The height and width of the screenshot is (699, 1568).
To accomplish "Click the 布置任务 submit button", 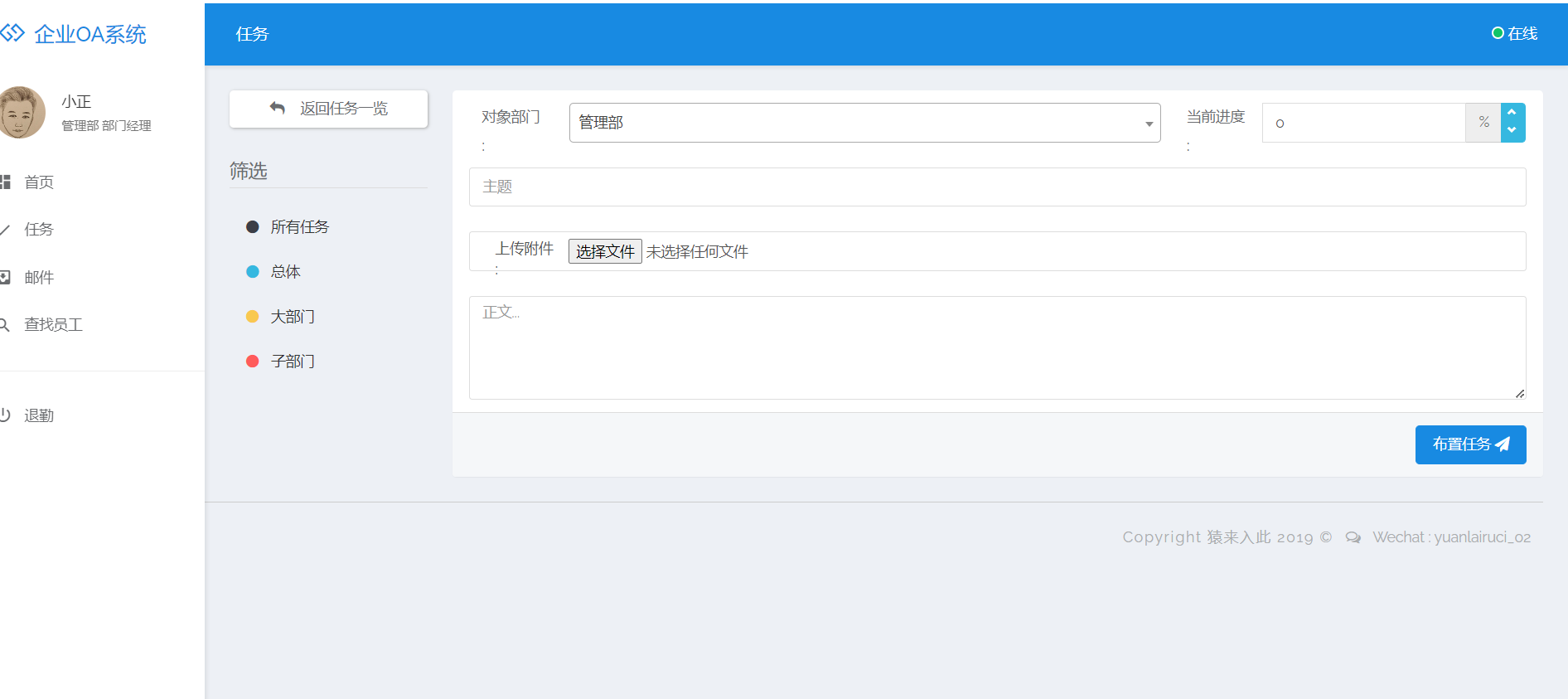I will click(x=1470, y=444).
